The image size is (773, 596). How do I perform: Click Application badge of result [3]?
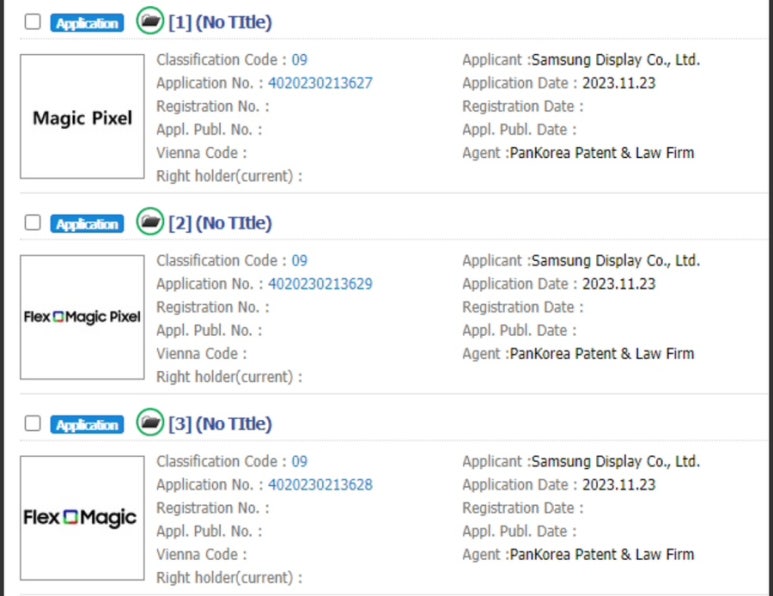point(87,424)
